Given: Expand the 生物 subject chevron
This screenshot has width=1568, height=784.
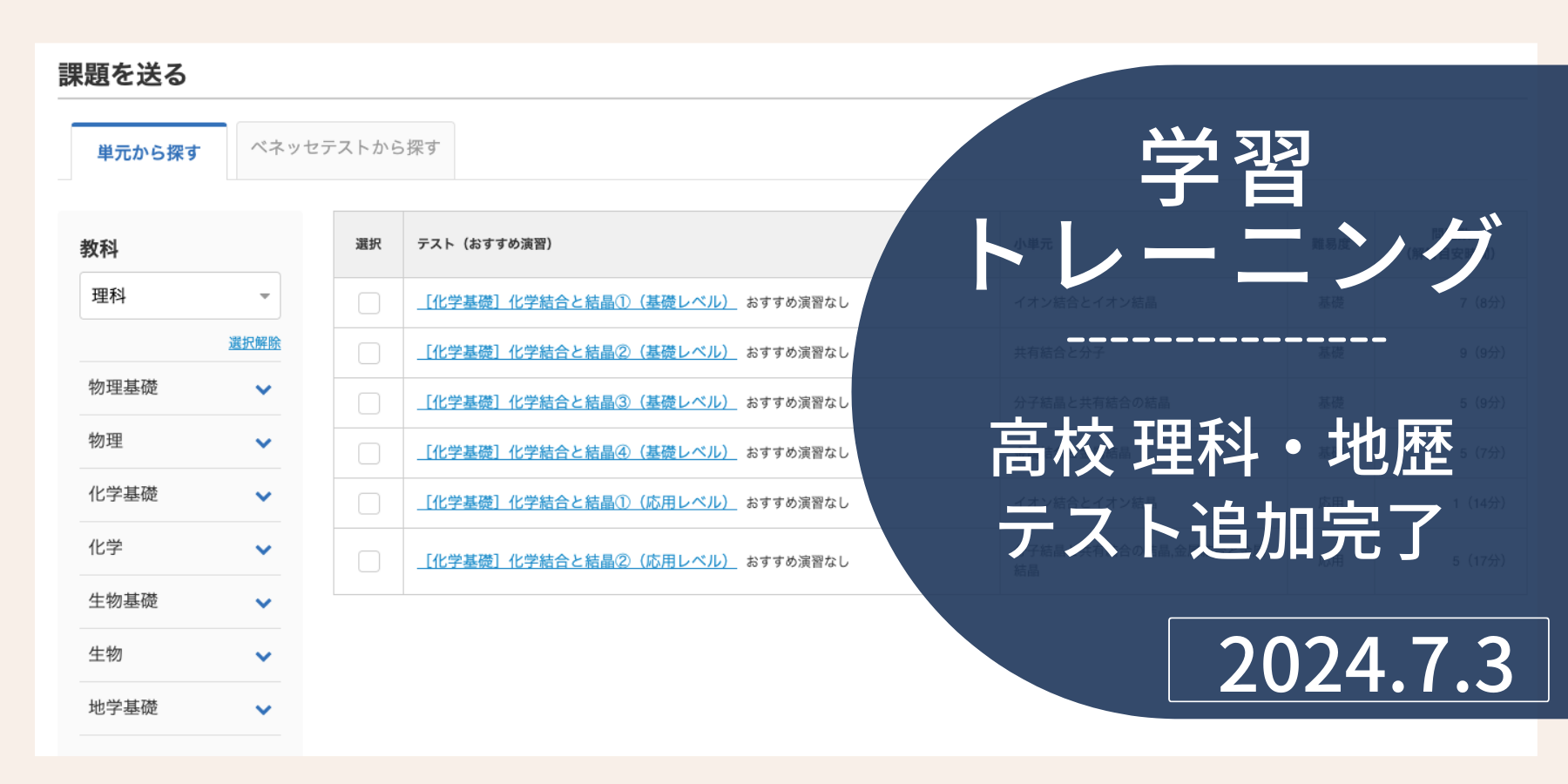Looking at the screenshot, I should [x=264, y=656].
